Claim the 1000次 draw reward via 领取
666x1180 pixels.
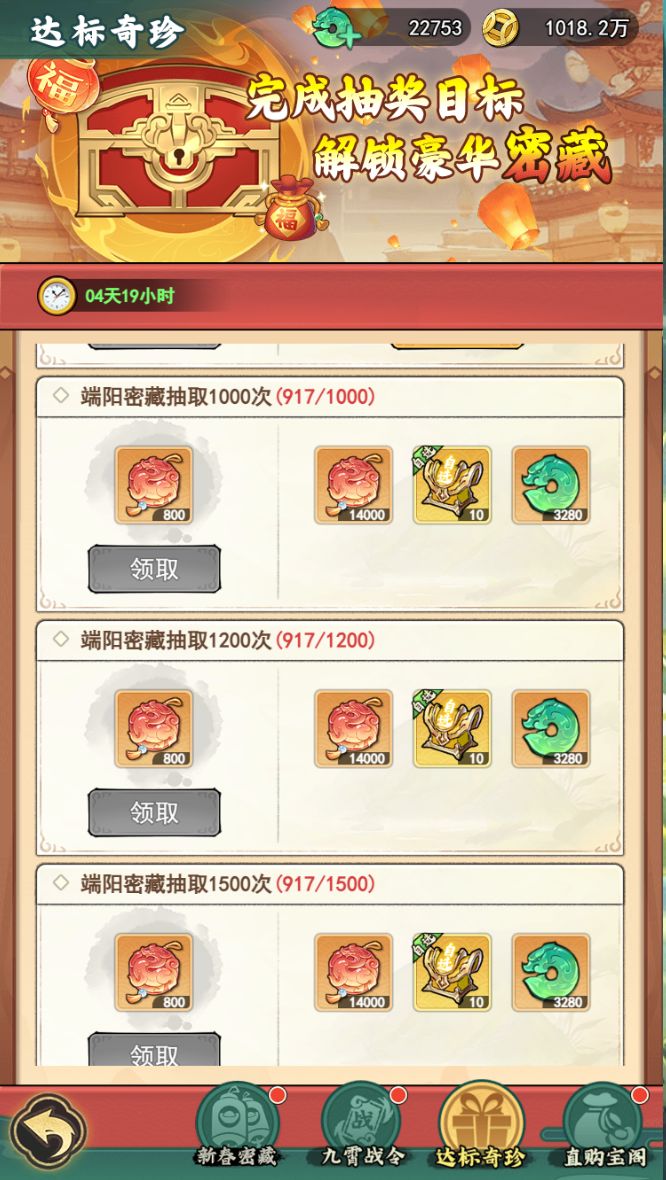coord(154,569)
